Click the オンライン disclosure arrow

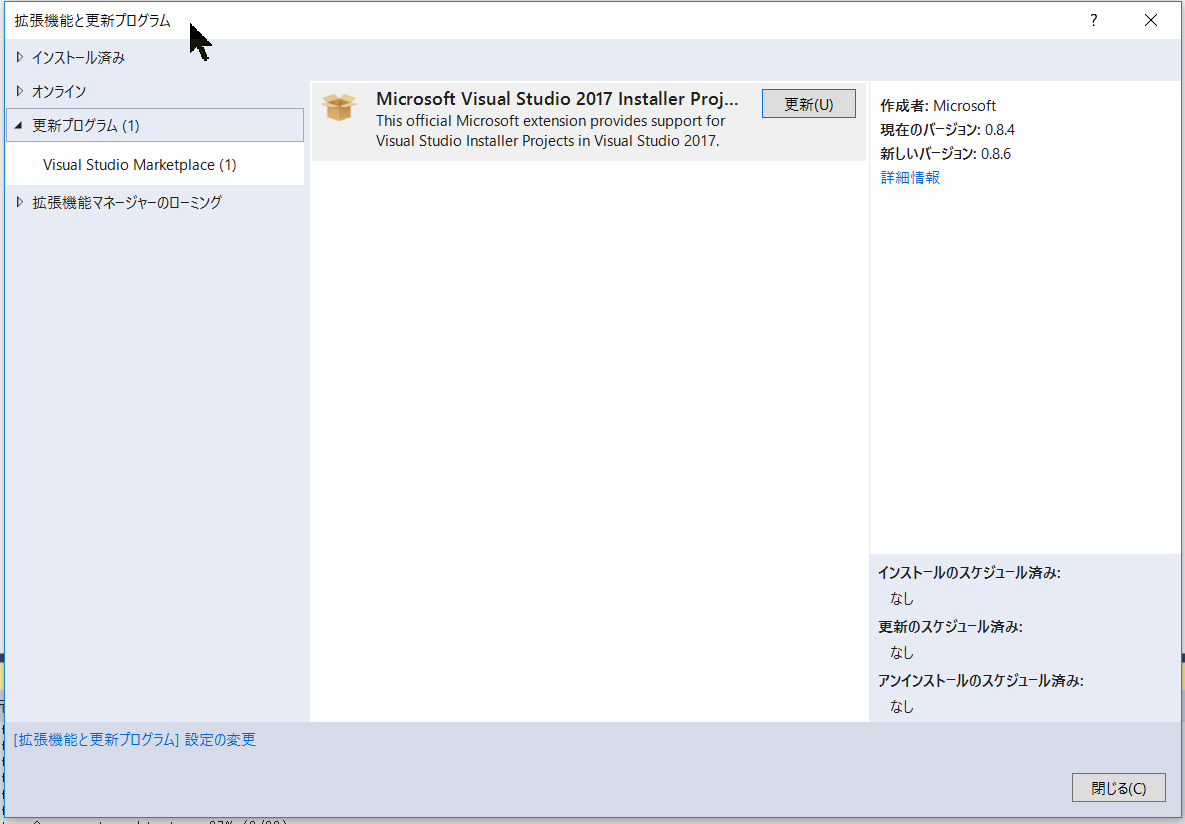pos(19,91)
